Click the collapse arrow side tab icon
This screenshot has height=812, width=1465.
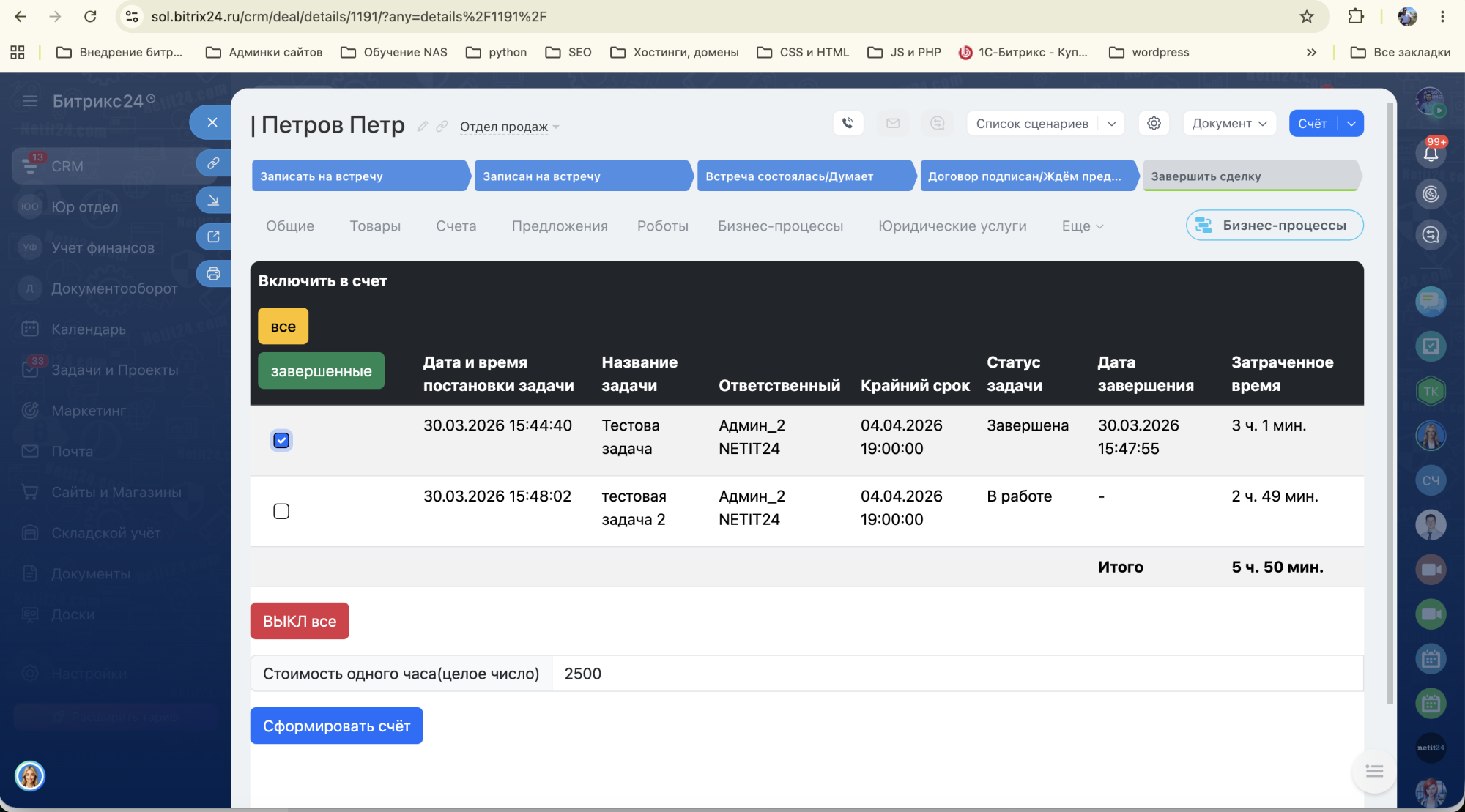tap(213, 200)
